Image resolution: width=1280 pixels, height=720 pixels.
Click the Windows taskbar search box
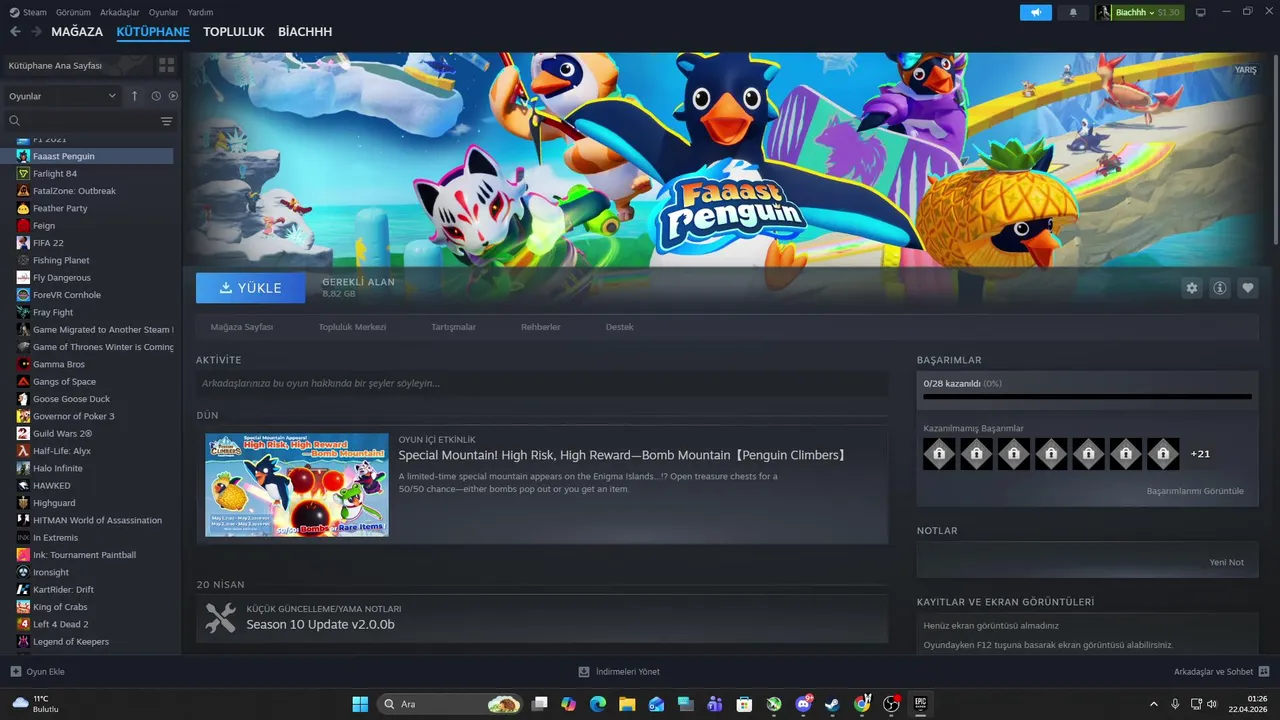[x=452, y=704]
